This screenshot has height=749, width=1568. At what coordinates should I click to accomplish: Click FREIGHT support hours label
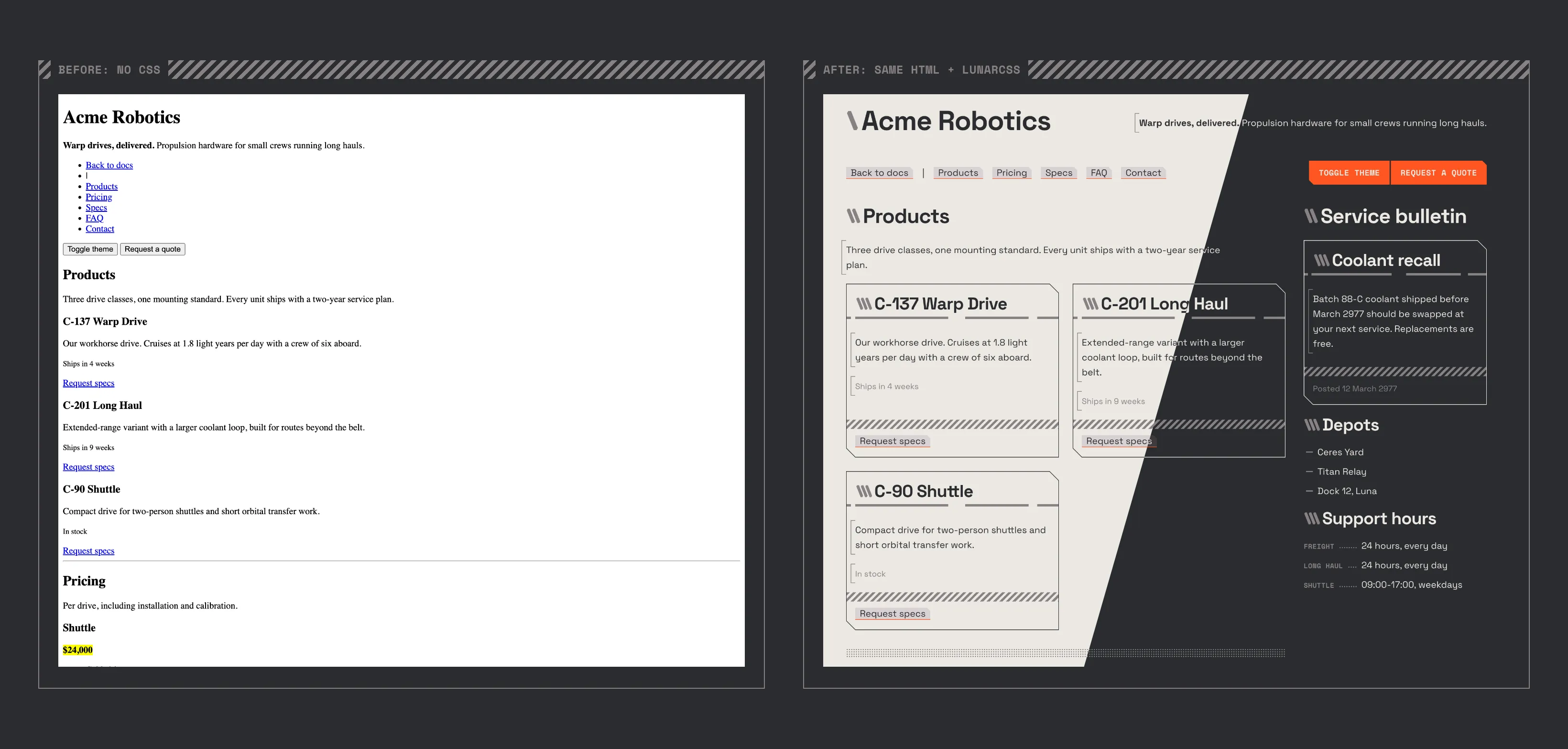point(1318,547)
